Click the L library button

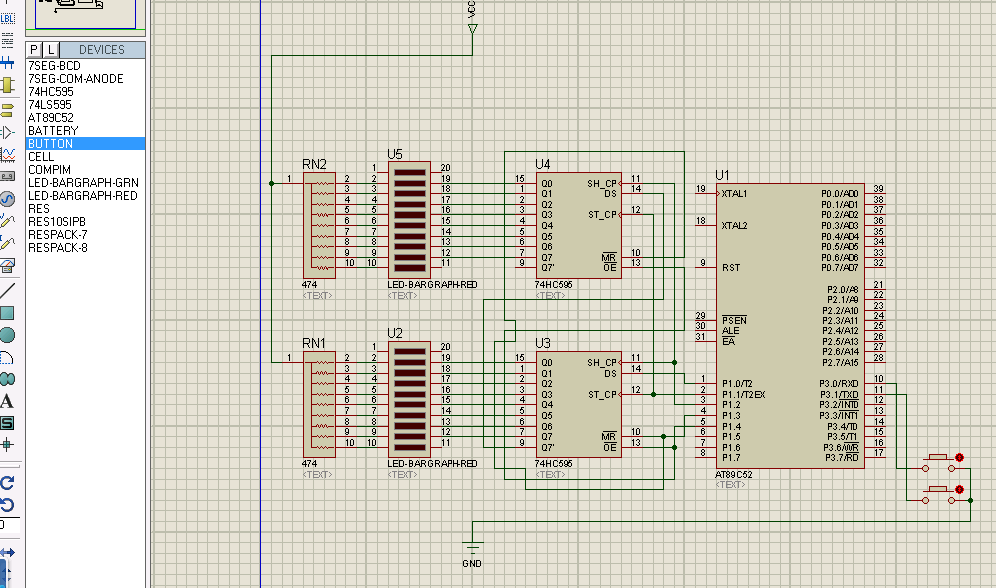pos(51,50)
